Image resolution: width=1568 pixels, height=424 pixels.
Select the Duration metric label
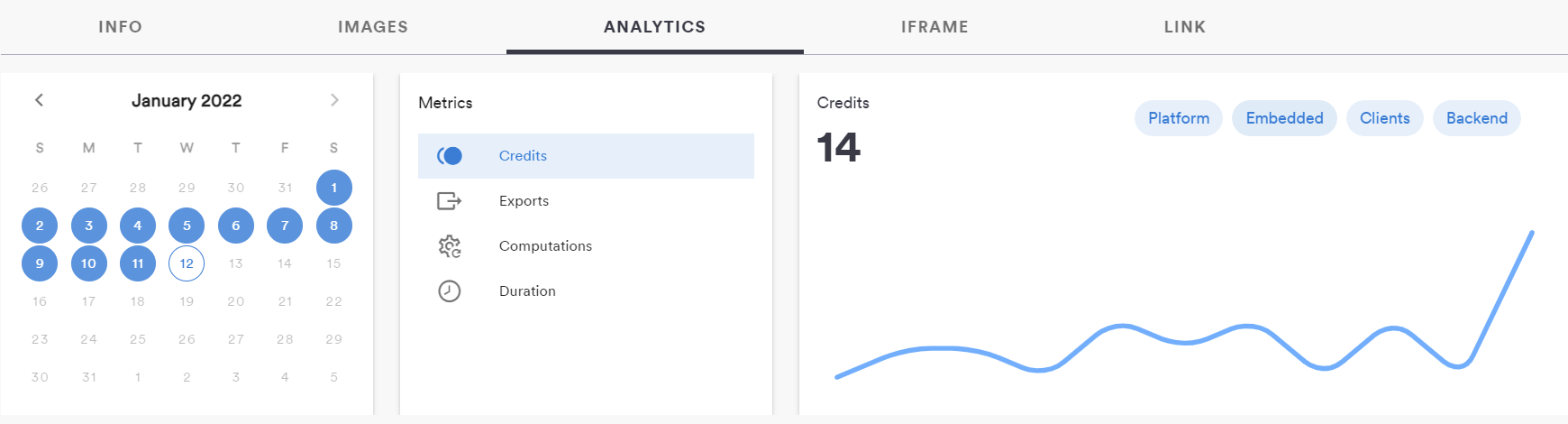527,291
